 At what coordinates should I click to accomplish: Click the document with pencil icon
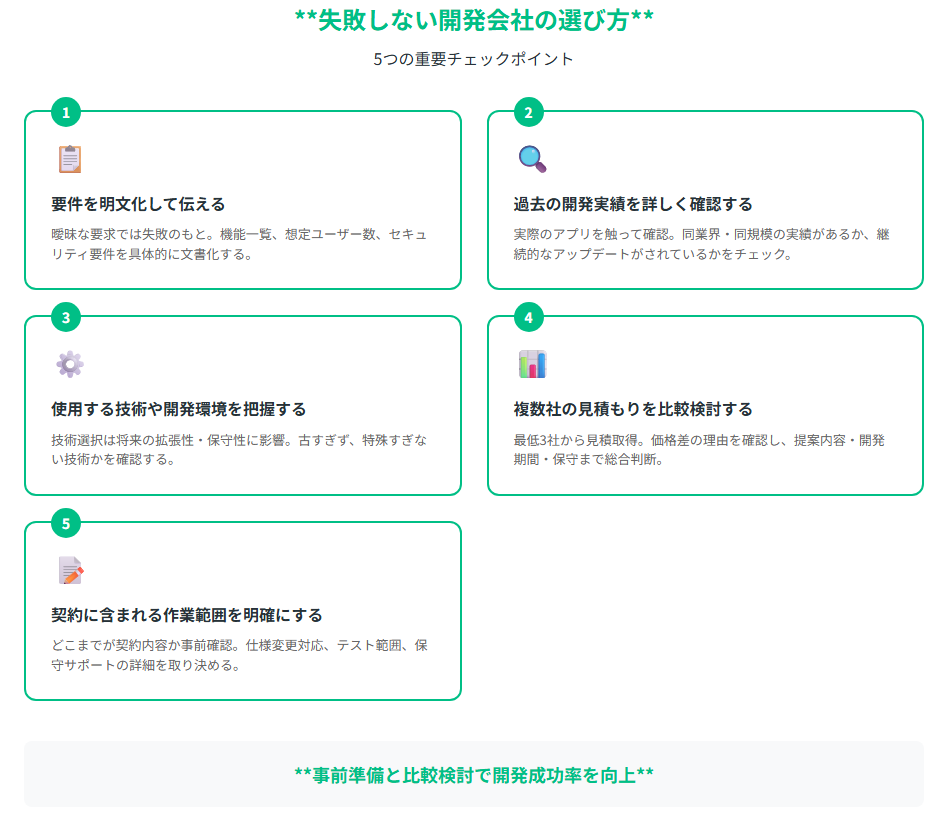69,570
